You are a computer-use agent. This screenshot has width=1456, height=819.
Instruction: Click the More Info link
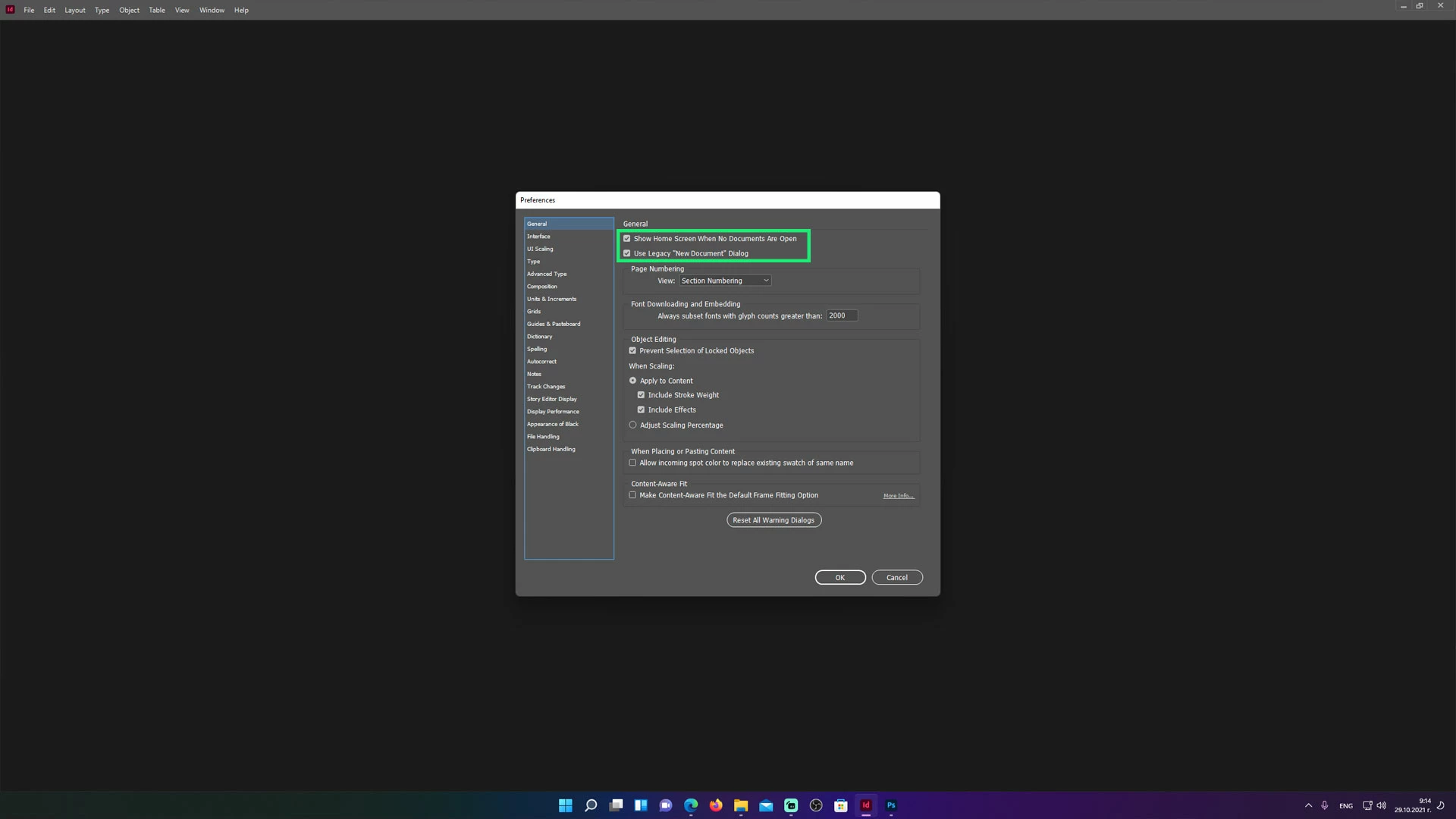click(898, 496)
